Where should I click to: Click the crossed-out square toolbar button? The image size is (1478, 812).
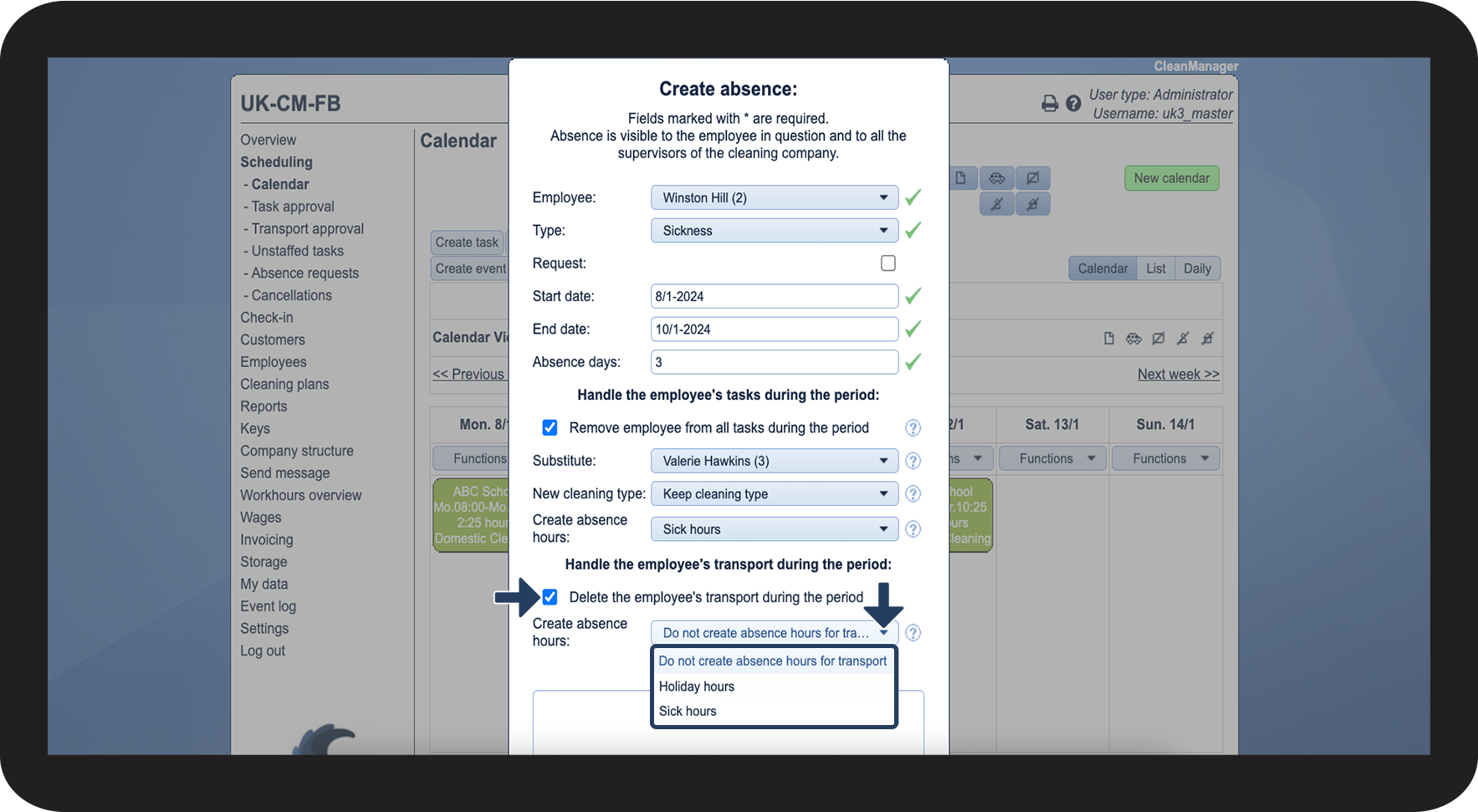coord(1033,178)
